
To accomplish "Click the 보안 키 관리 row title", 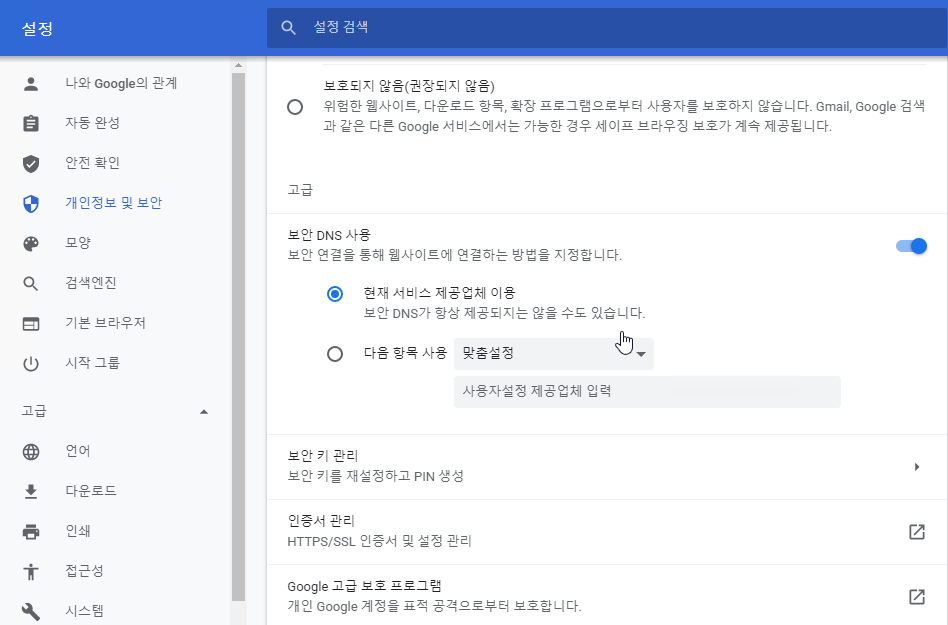I will [323, 456].
